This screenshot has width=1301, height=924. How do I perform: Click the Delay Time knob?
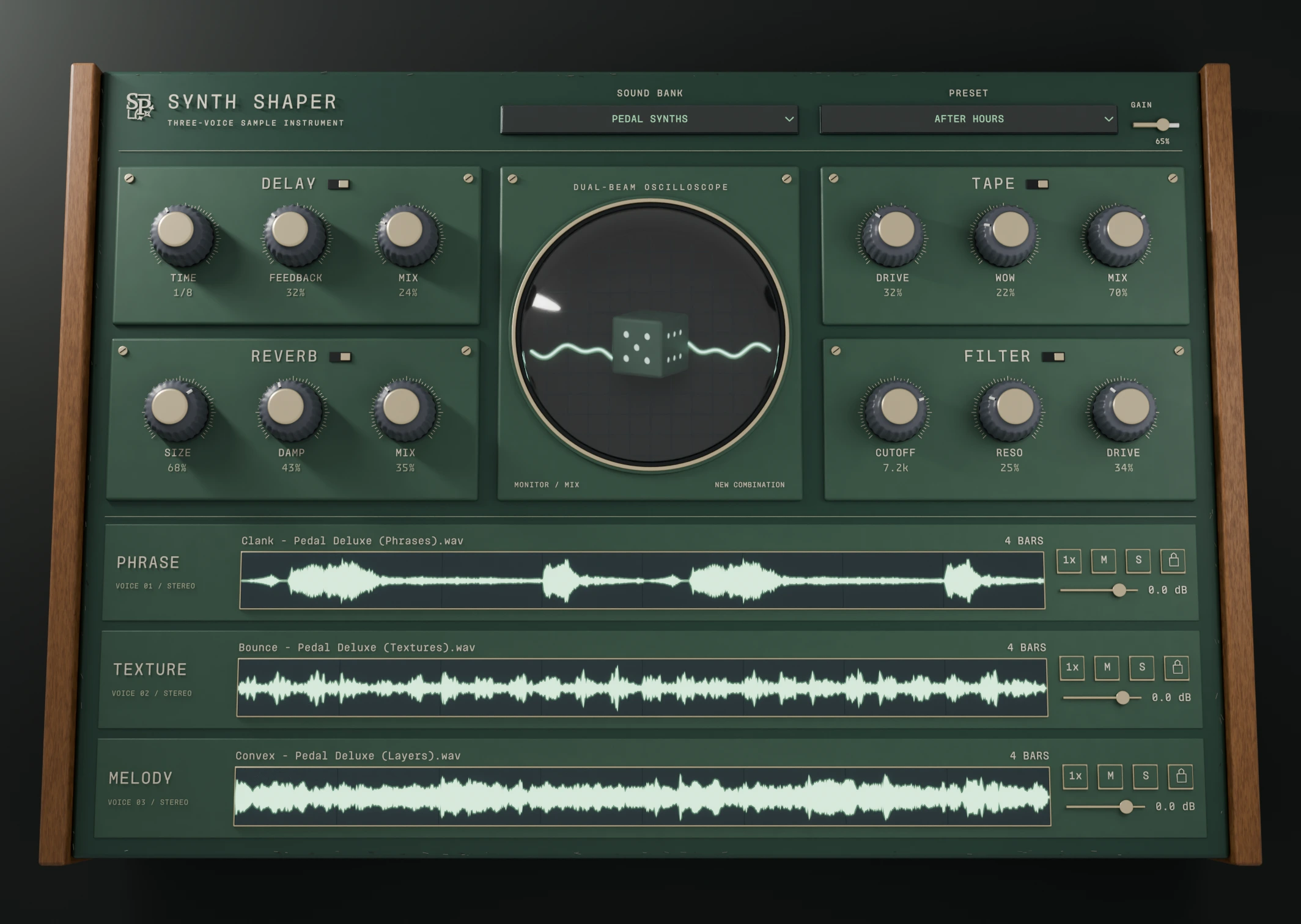182,235
